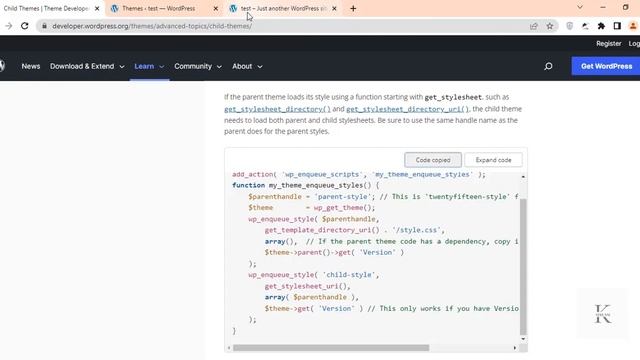This screenshot has width=640, height=360.
Task: Close the Just another WordPress tab
Action: (x=334, y=9)
